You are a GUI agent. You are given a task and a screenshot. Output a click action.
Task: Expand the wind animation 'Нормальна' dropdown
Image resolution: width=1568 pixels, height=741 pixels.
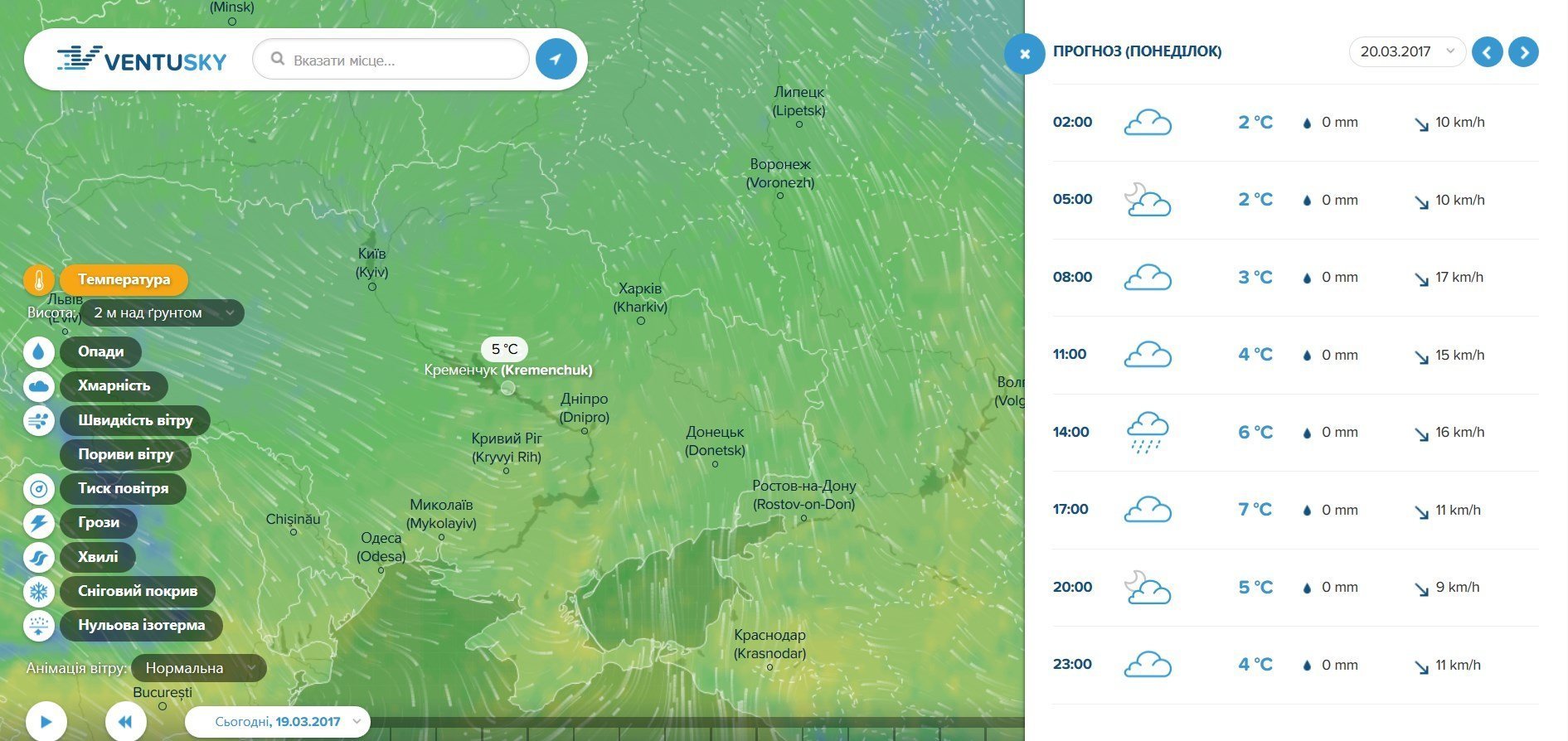pyautogui.click(x=198, y=668)
